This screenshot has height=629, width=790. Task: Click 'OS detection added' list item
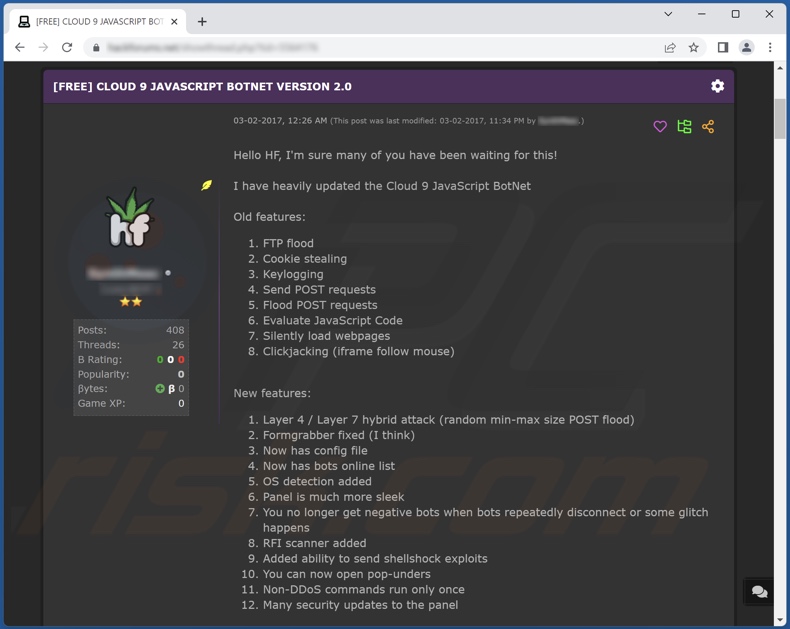317,481
